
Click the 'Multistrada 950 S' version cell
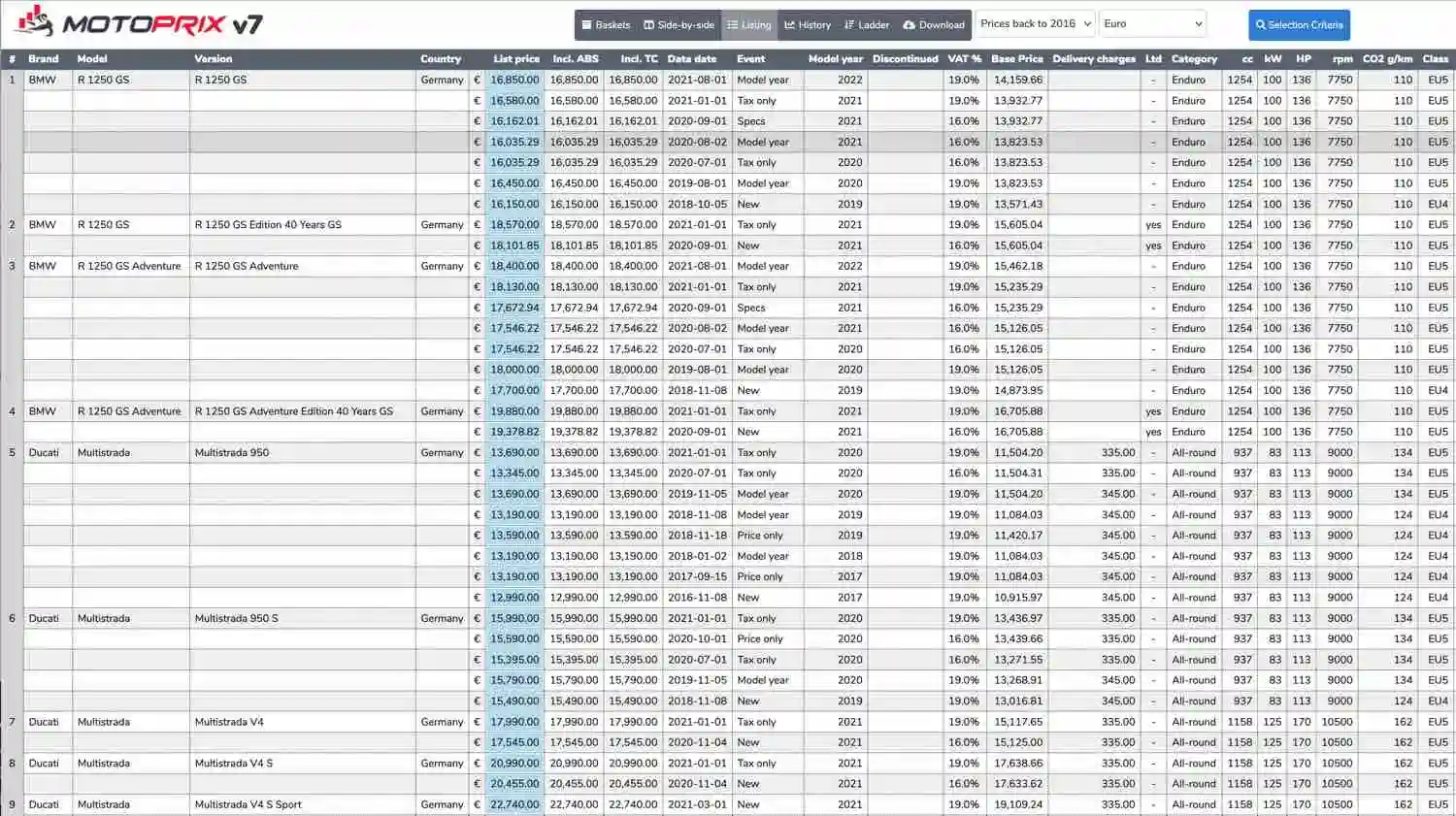pos(236,618)
